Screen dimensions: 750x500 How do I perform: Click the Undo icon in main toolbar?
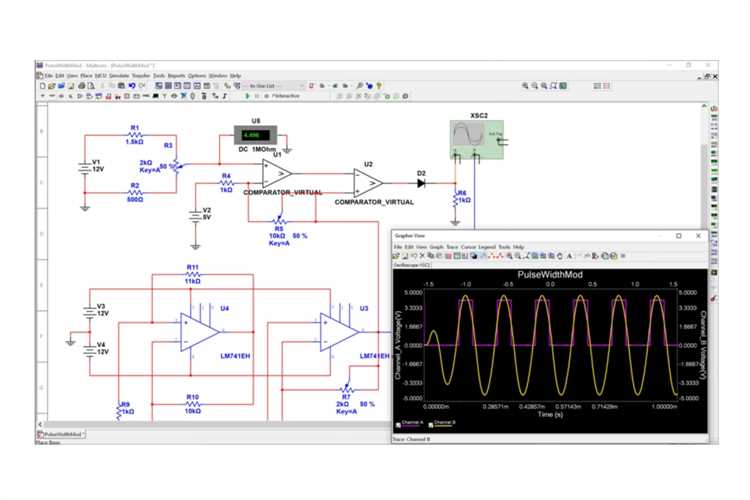click(x=132, y=86)
